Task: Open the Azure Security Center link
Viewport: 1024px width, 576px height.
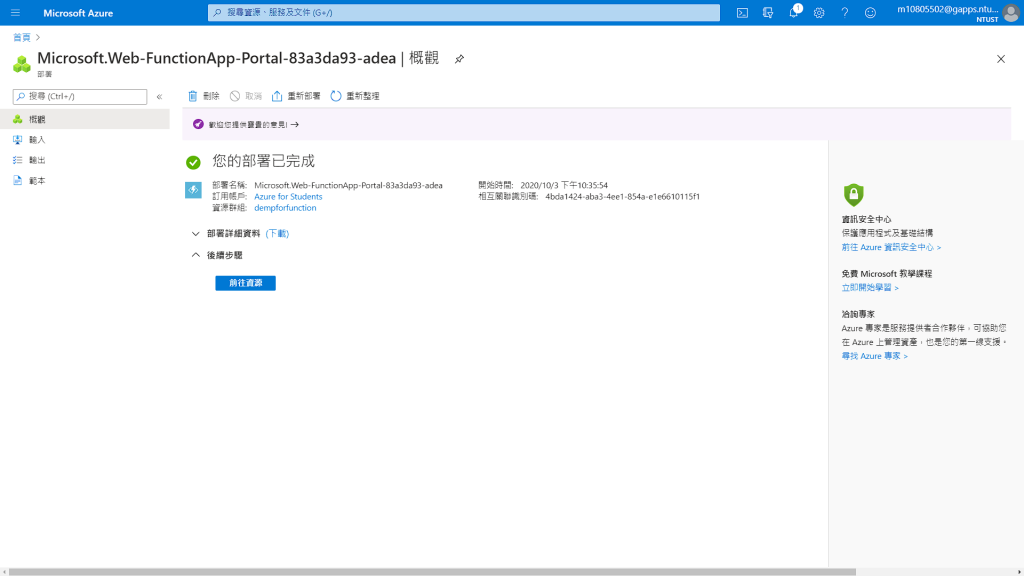Action: 891,248
